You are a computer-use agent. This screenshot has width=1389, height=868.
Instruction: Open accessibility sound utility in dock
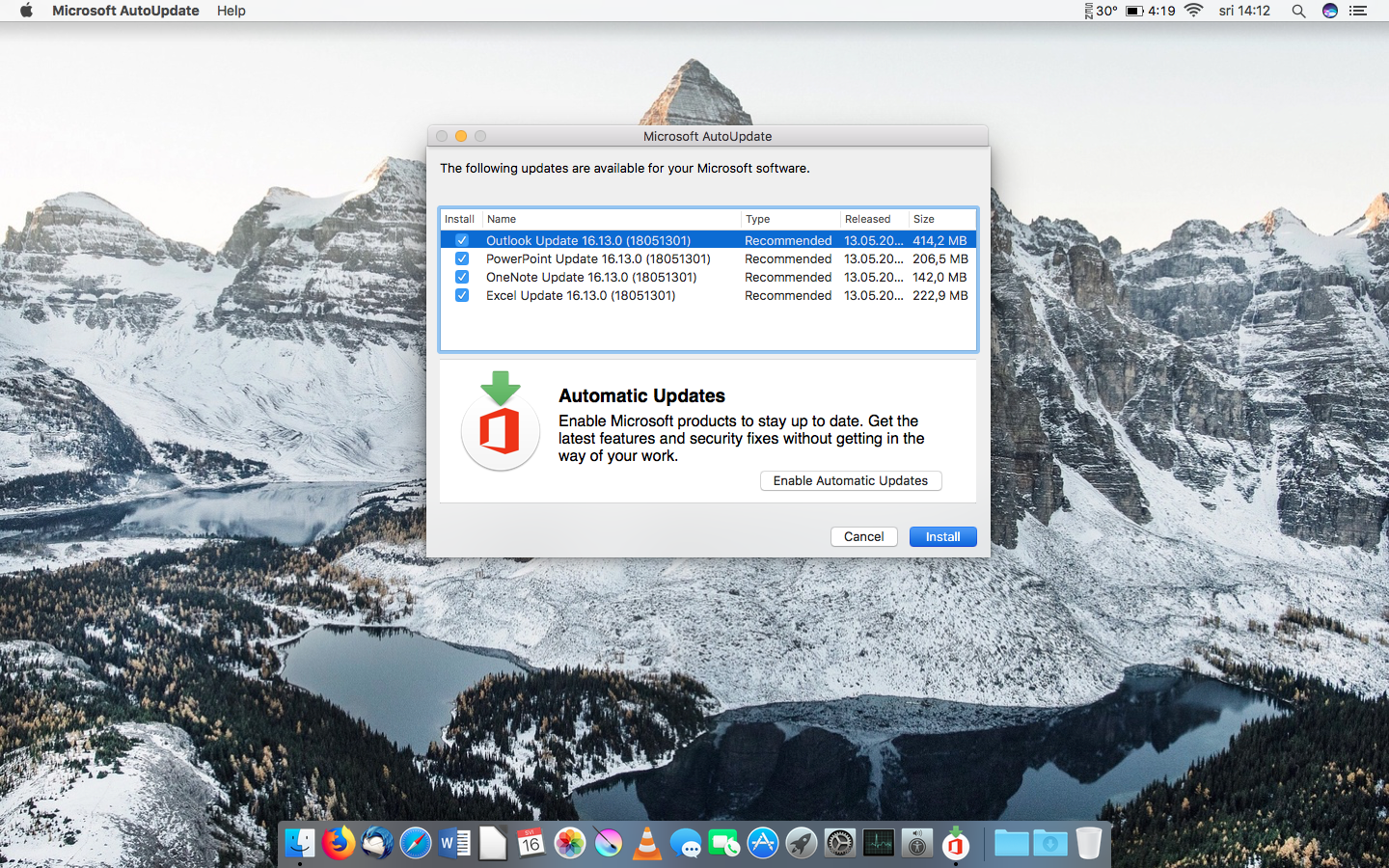pyautogui.click(x=917, y=844)
